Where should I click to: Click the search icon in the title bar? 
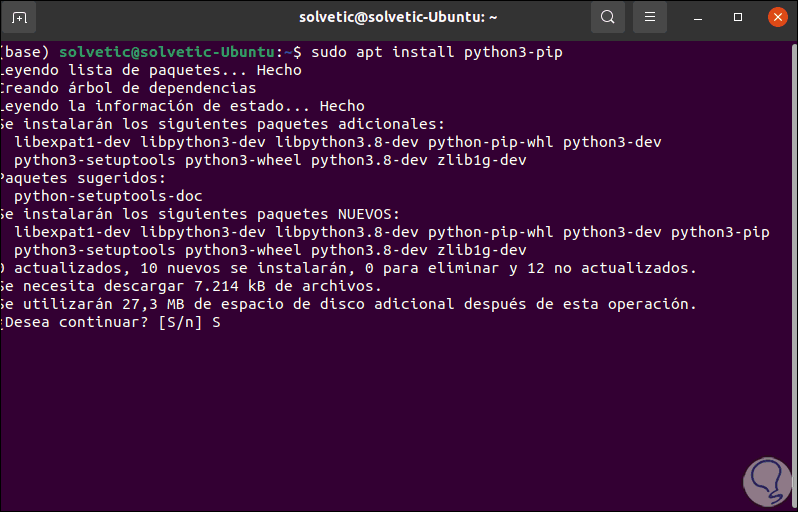tap(607, 17)
